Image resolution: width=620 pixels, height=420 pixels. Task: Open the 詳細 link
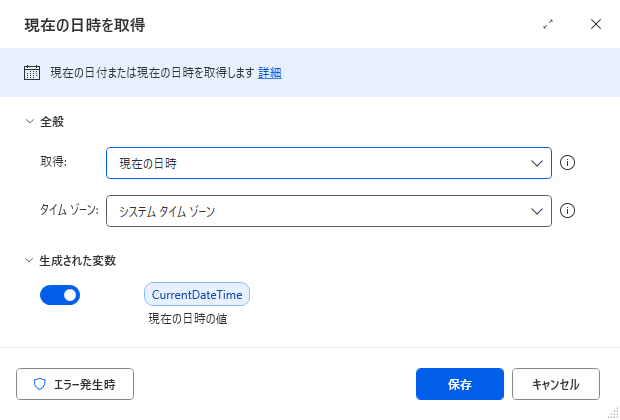pyautogui.click(x=270, y=73)
